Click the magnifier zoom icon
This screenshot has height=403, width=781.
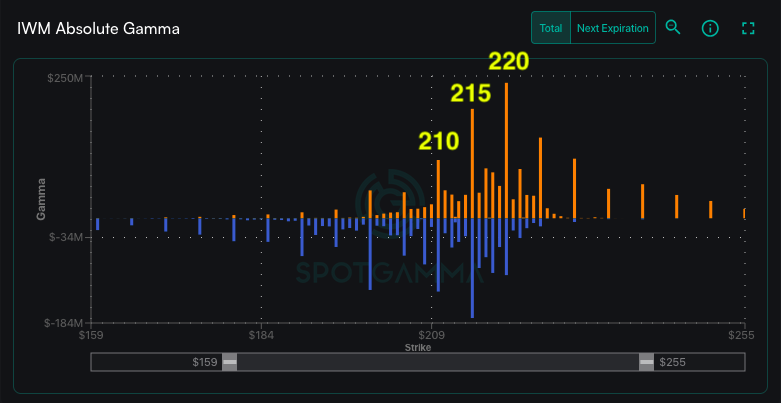(673, 28)
